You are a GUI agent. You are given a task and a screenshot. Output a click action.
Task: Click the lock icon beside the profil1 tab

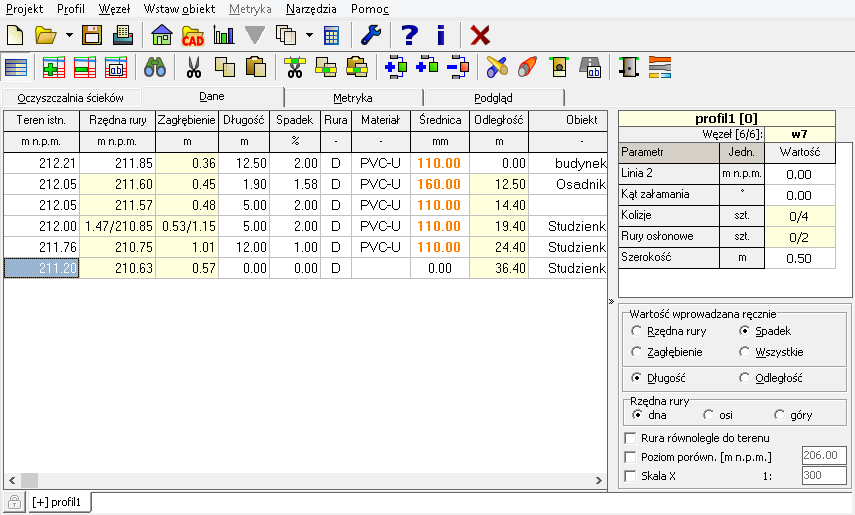[14, 502]
